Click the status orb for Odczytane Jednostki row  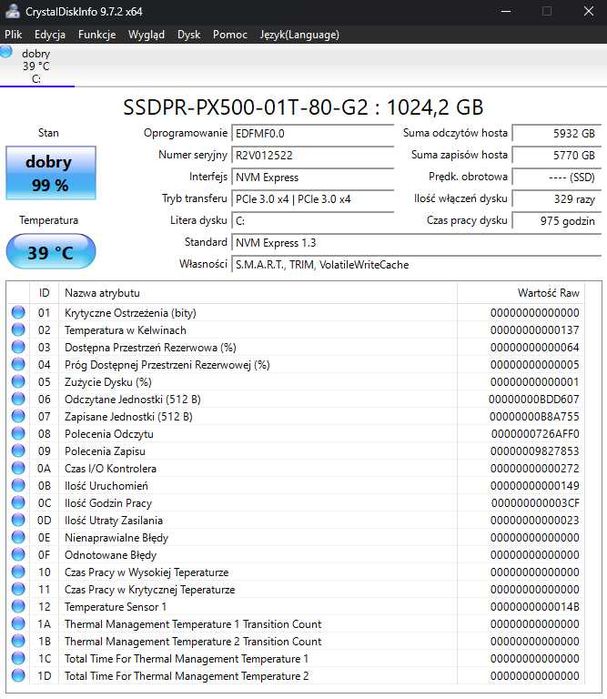pyautogui.click(x=18, y=399)
